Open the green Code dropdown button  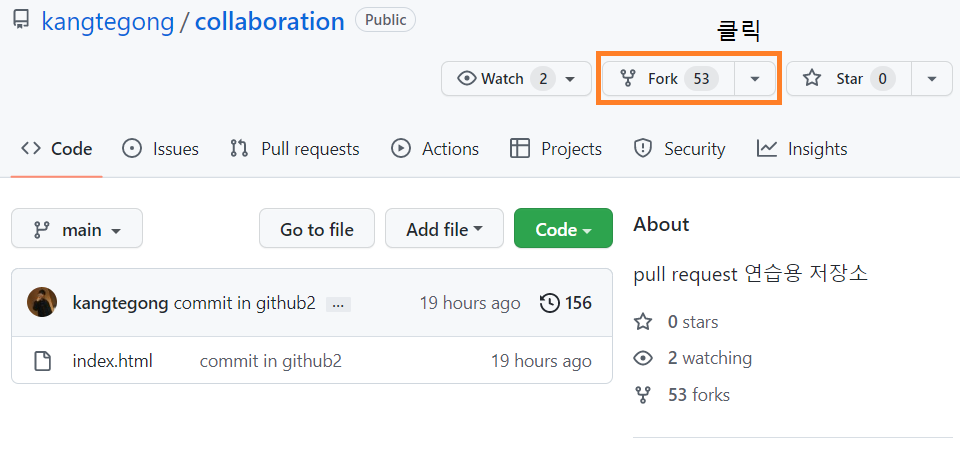(563, 228)
